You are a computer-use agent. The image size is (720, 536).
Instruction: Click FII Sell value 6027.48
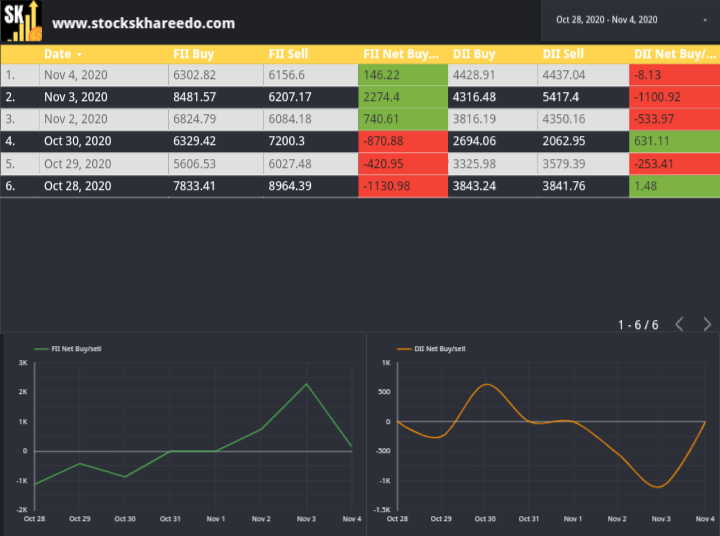click(290, 164)
